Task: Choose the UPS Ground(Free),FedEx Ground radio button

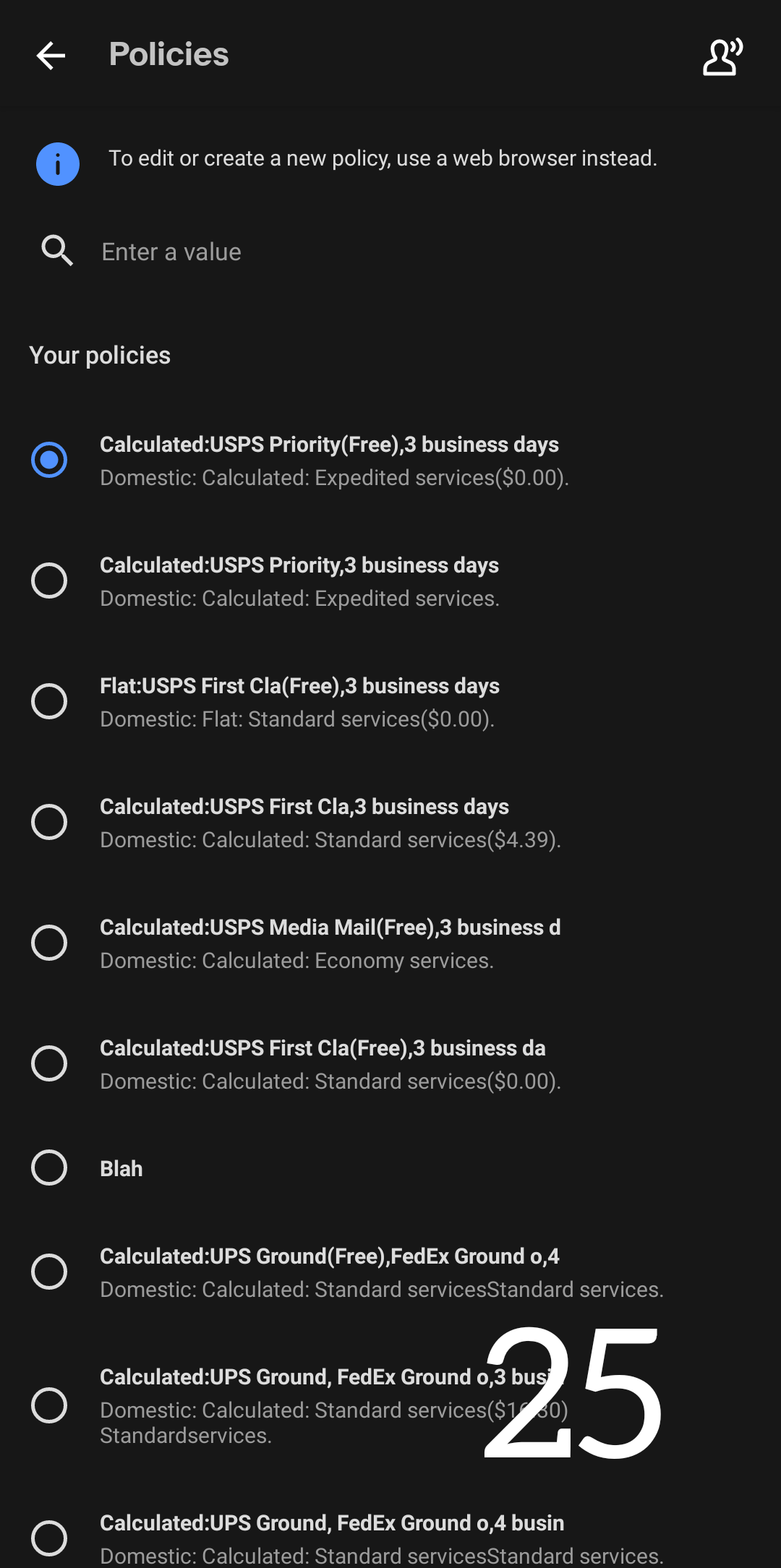Action: (49, 1272)
